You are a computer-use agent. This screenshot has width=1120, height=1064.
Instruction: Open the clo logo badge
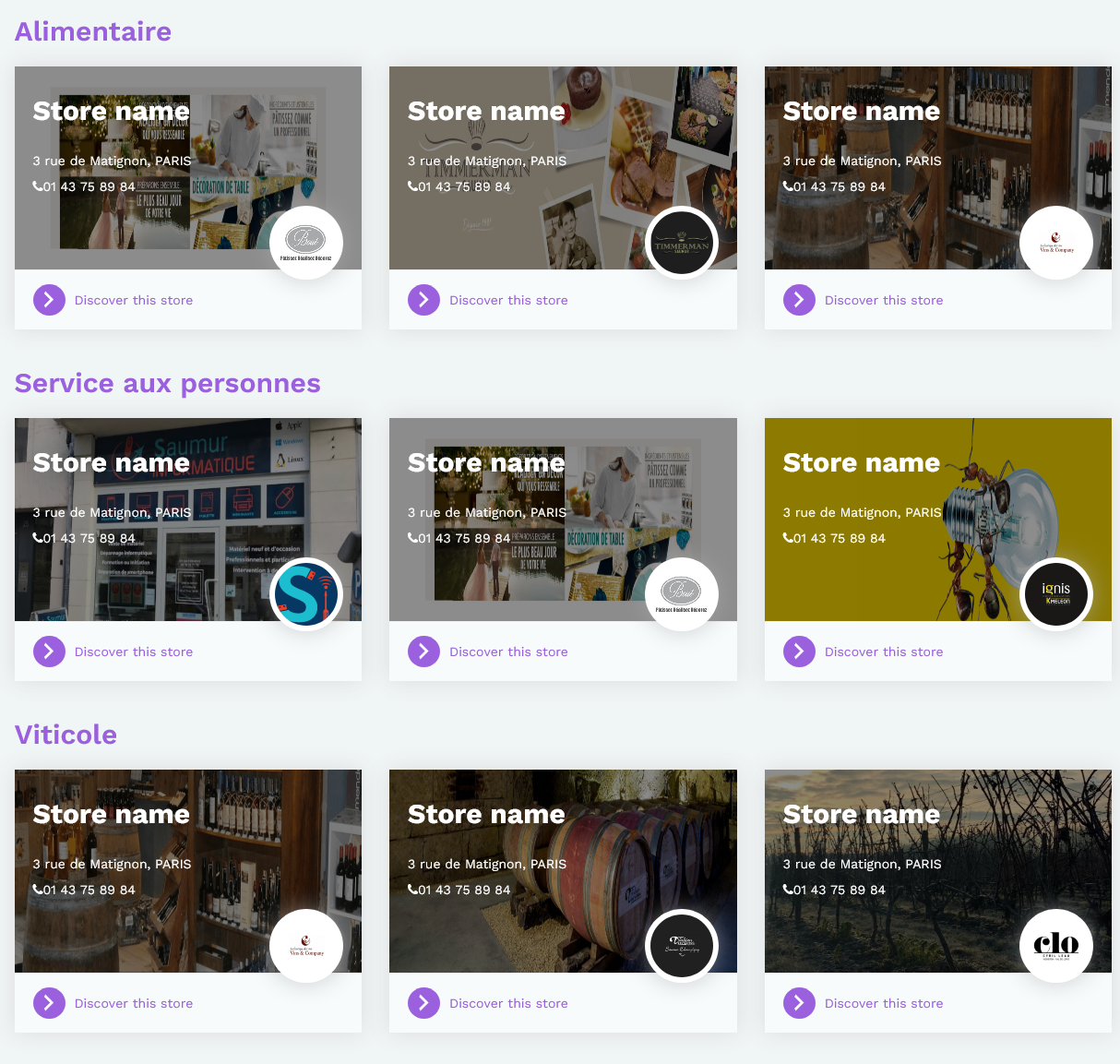pyautogui.click(x=1055, y=946)
